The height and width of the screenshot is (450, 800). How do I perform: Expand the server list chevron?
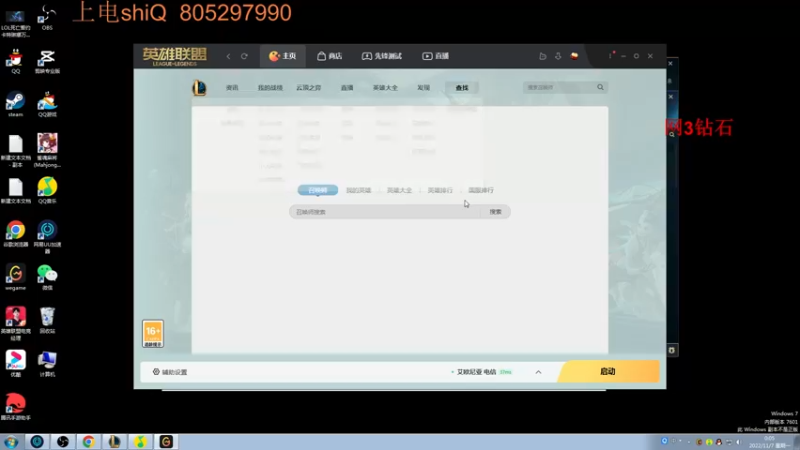click(538, 372)
